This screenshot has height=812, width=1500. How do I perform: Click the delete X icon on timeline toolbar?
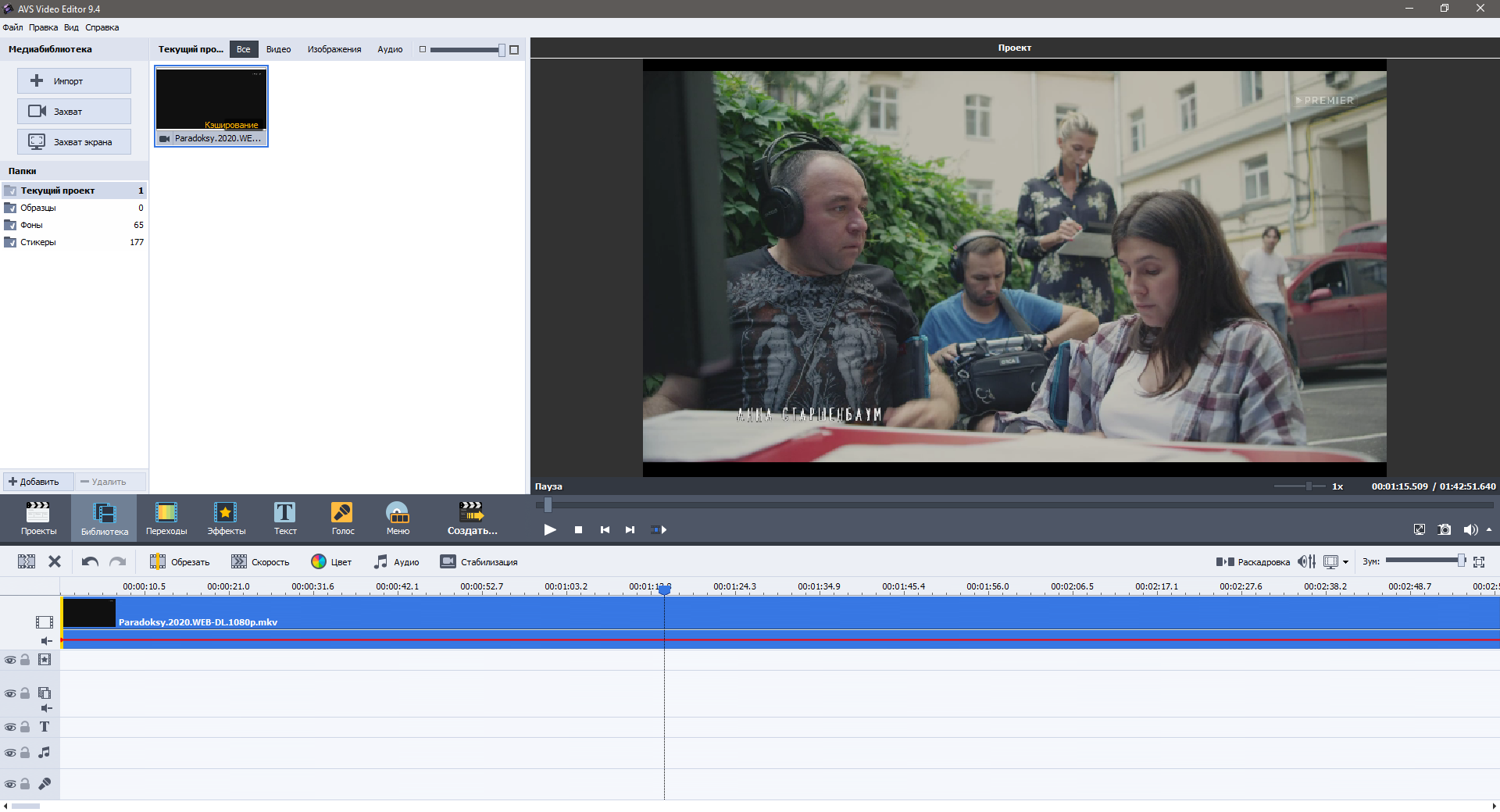point(55,561)
